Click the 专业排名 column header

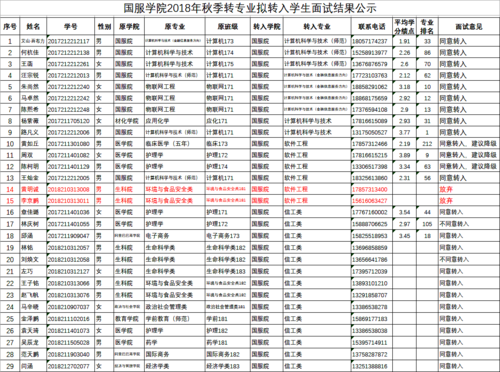pyautogui.click(x=427, y=26)
